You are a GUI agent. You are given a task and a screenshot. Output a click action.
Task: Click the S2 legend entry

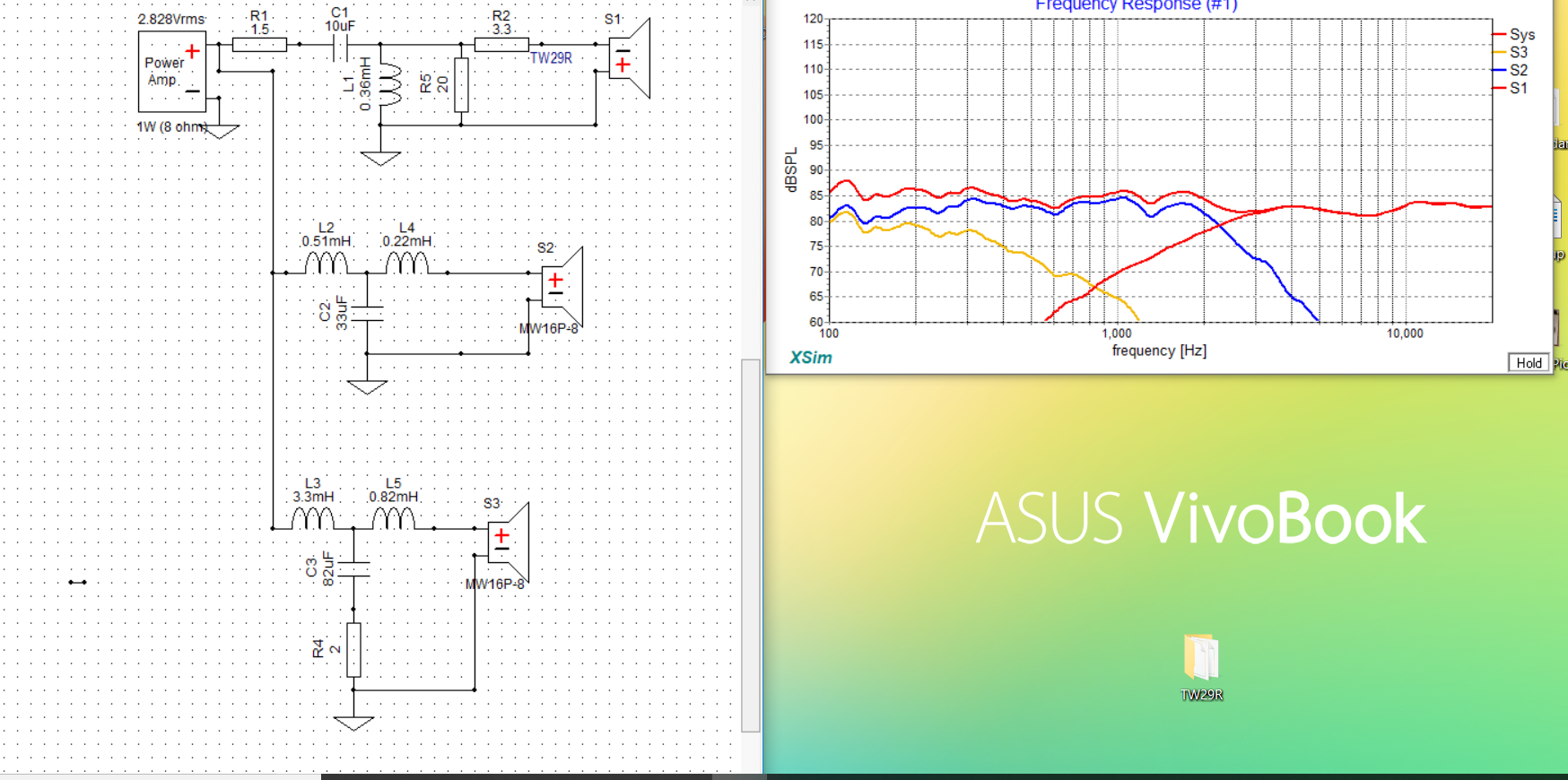pos(1511,71)
